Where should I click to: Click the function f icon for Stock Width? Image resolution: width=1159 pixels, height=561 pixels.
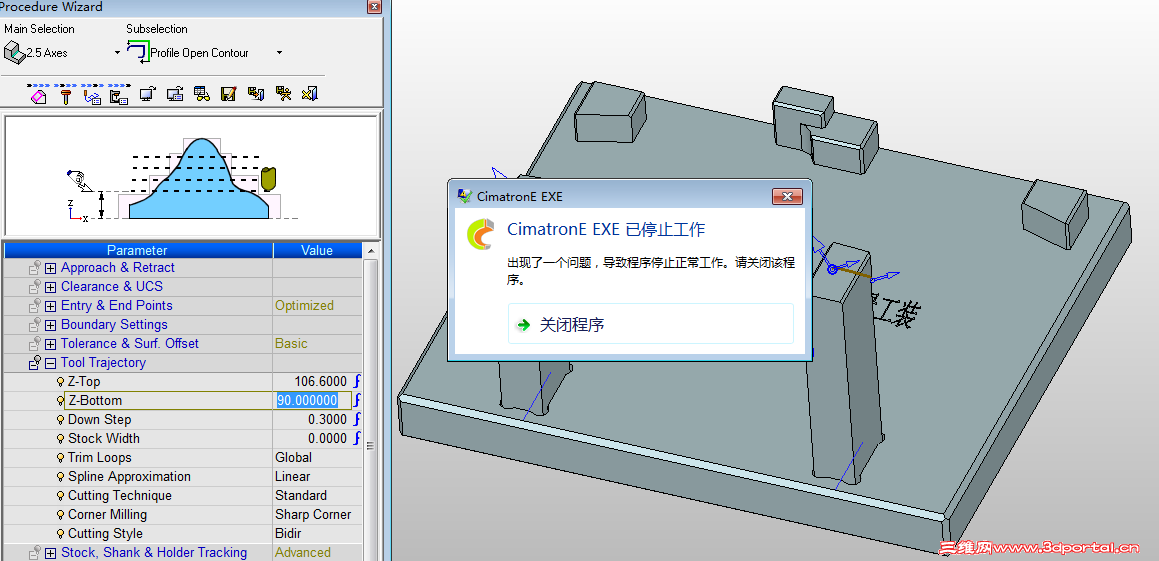click(x=356, y=438)
